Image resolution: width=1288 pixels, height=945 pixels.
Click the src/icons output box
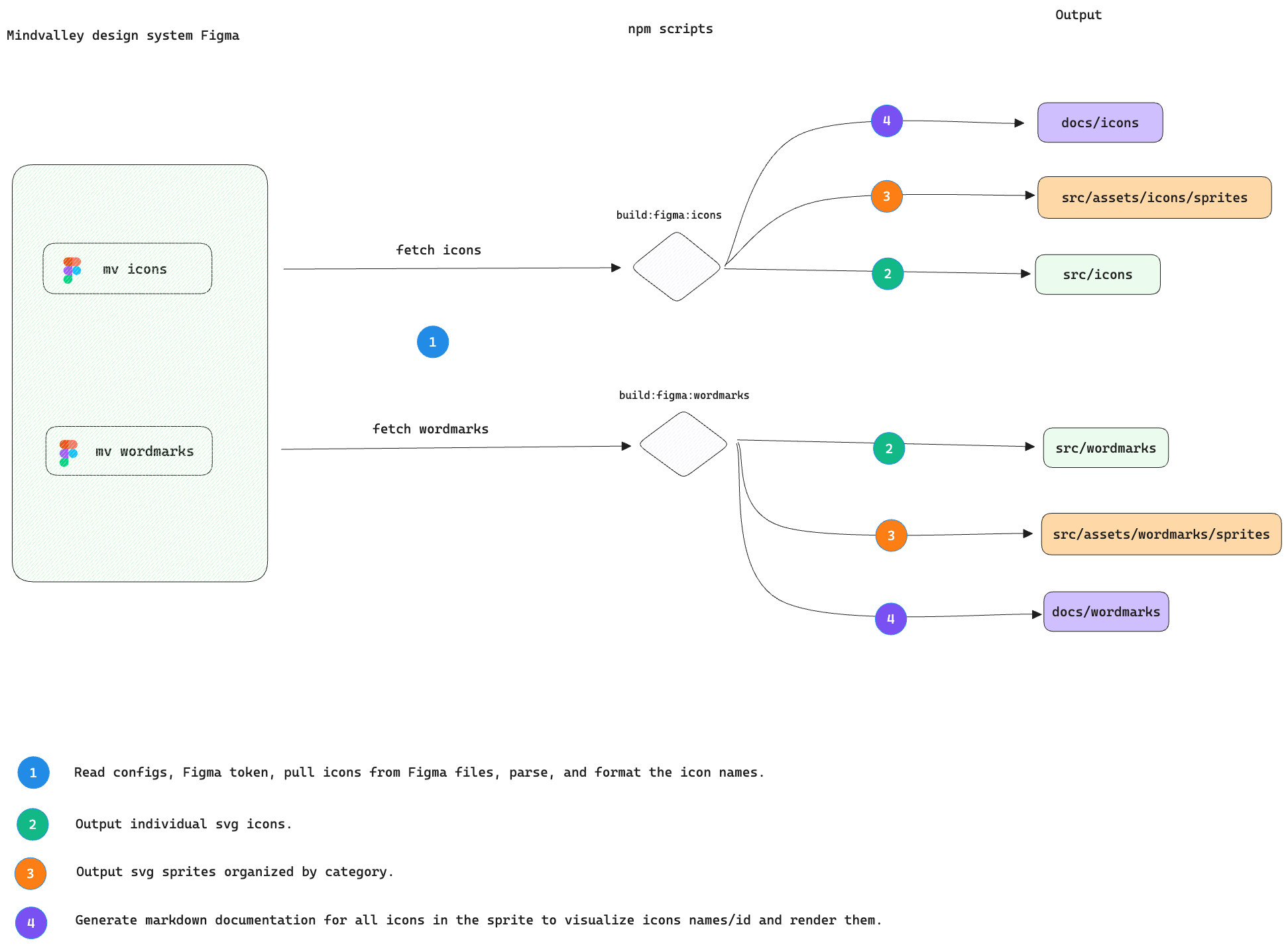[1098, 274]
